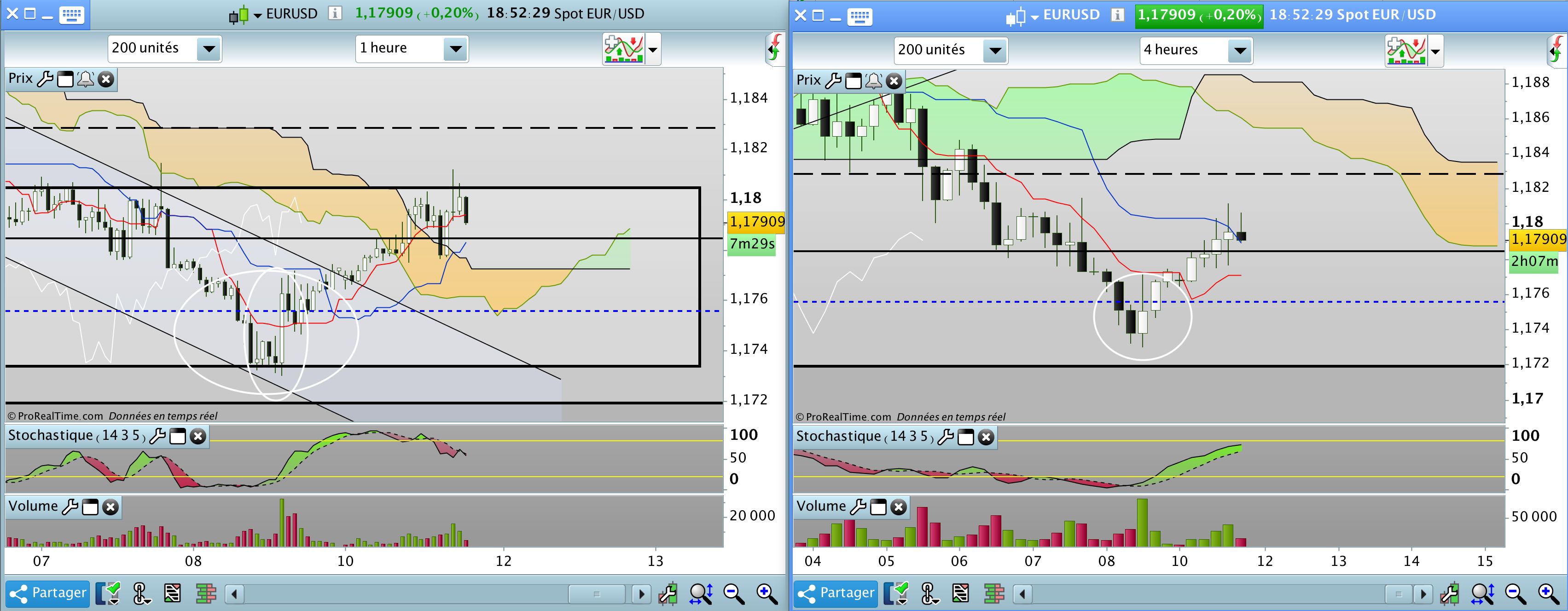
Task: Zoom out on left chart
Action: click(733, 594)
